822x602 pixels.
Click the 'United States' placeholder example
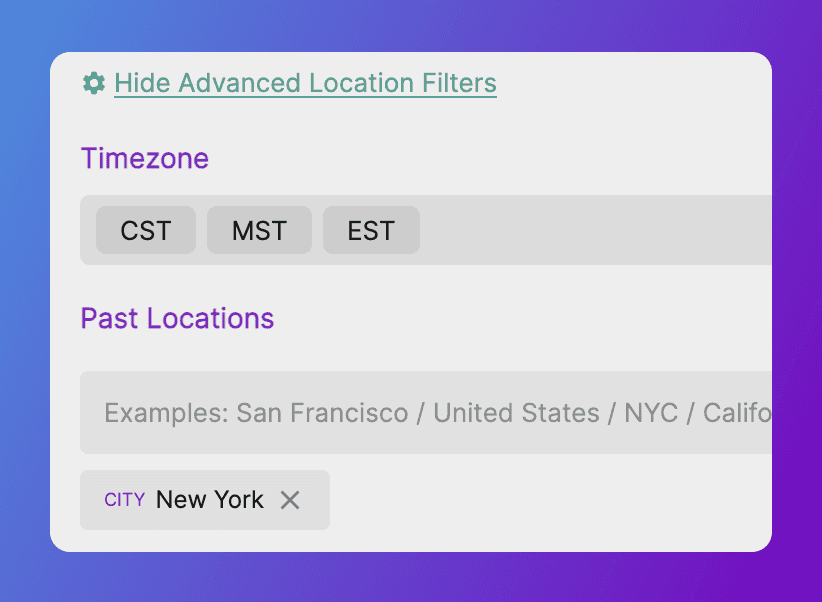click(514, 413)
